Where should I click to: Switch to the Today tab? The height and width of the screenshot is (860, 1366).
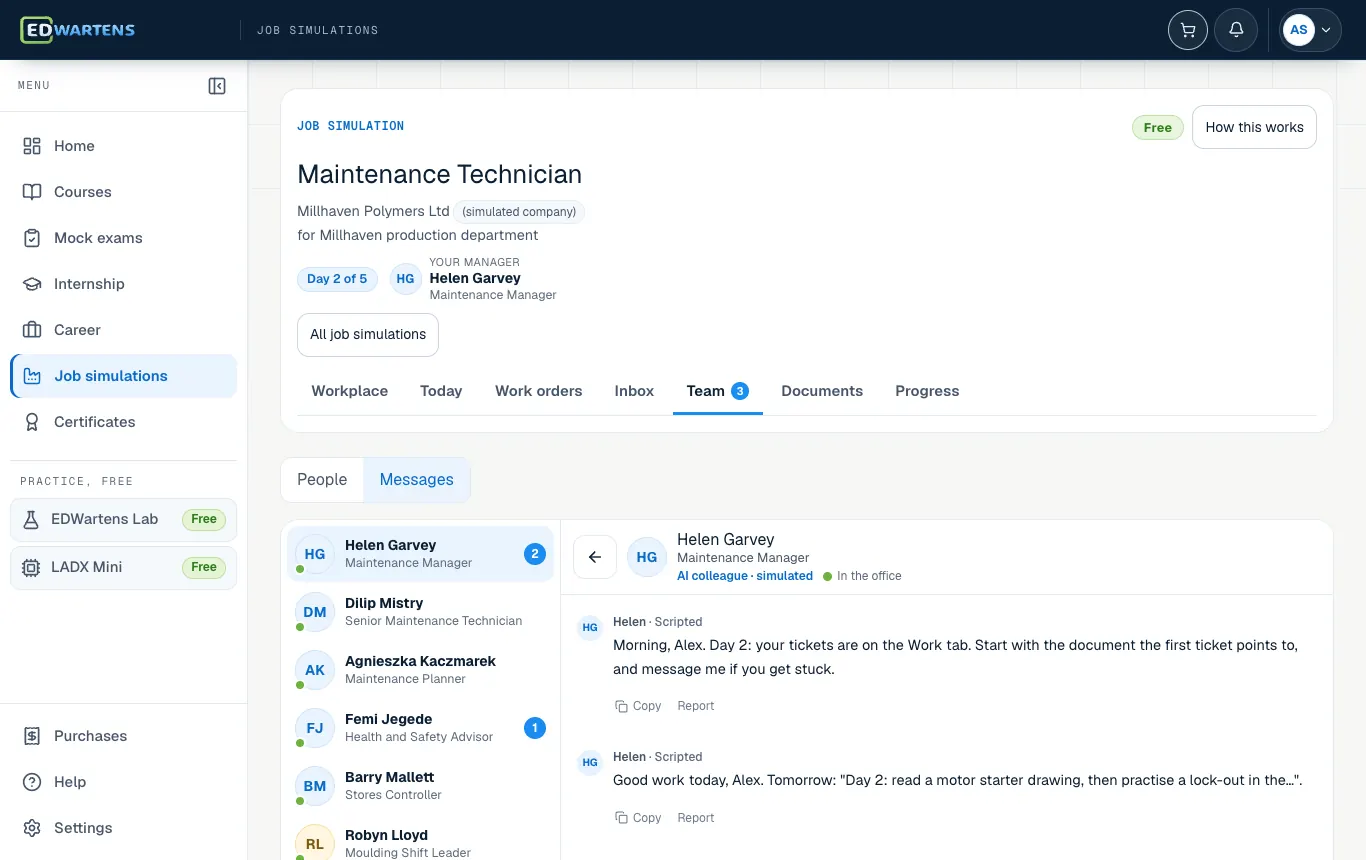(x=441, y=391)
